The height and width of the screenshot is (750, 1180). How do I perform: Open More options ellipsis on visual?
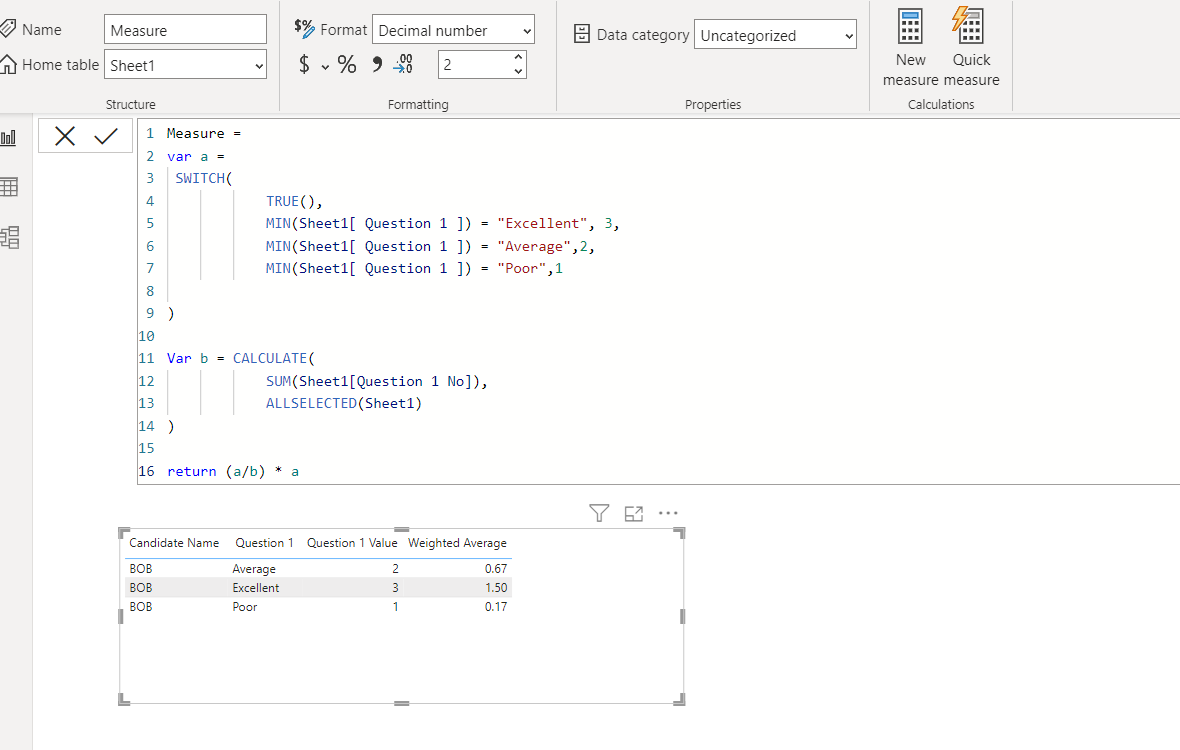click(x=668, y=513)
